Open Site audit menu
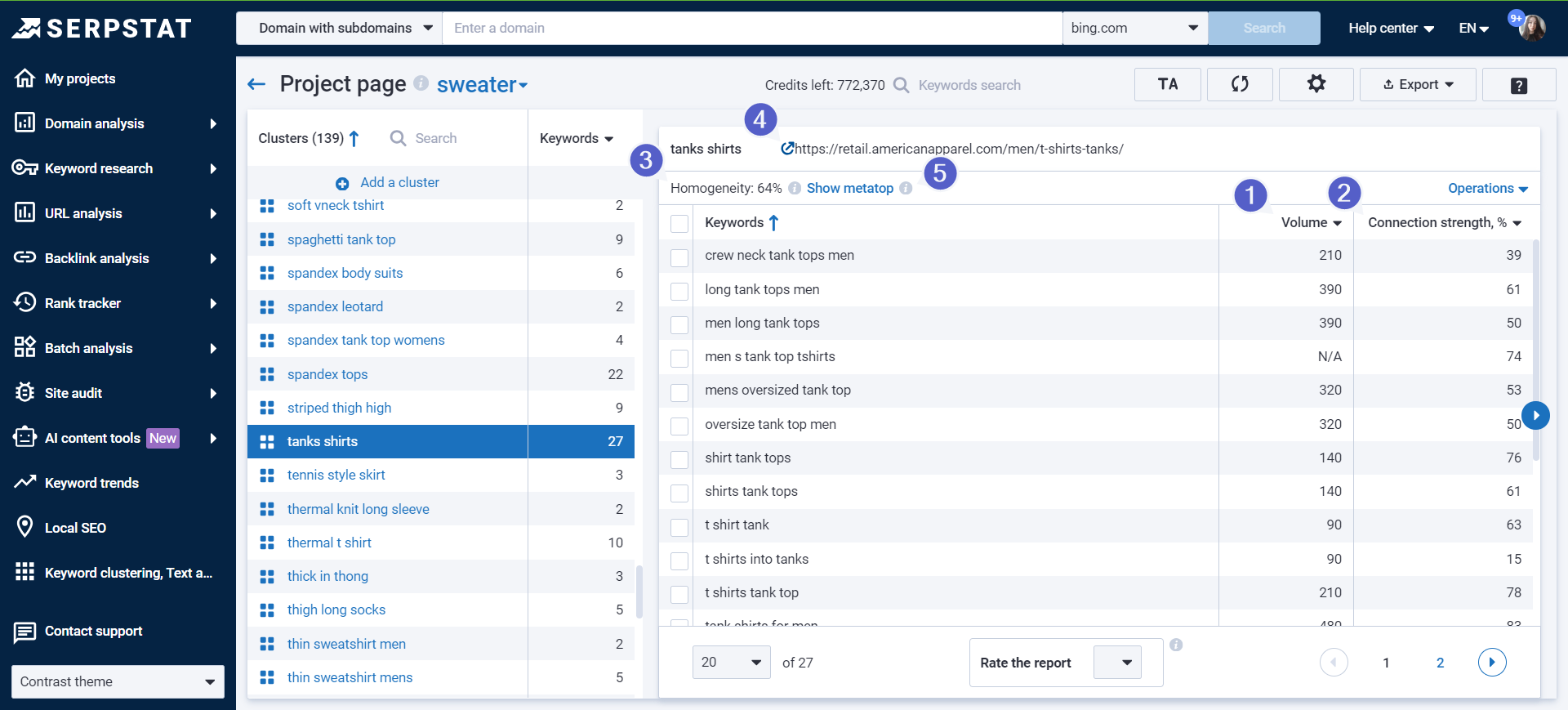Viewport: 1568px width, 710px height. (x=116, y=393)
